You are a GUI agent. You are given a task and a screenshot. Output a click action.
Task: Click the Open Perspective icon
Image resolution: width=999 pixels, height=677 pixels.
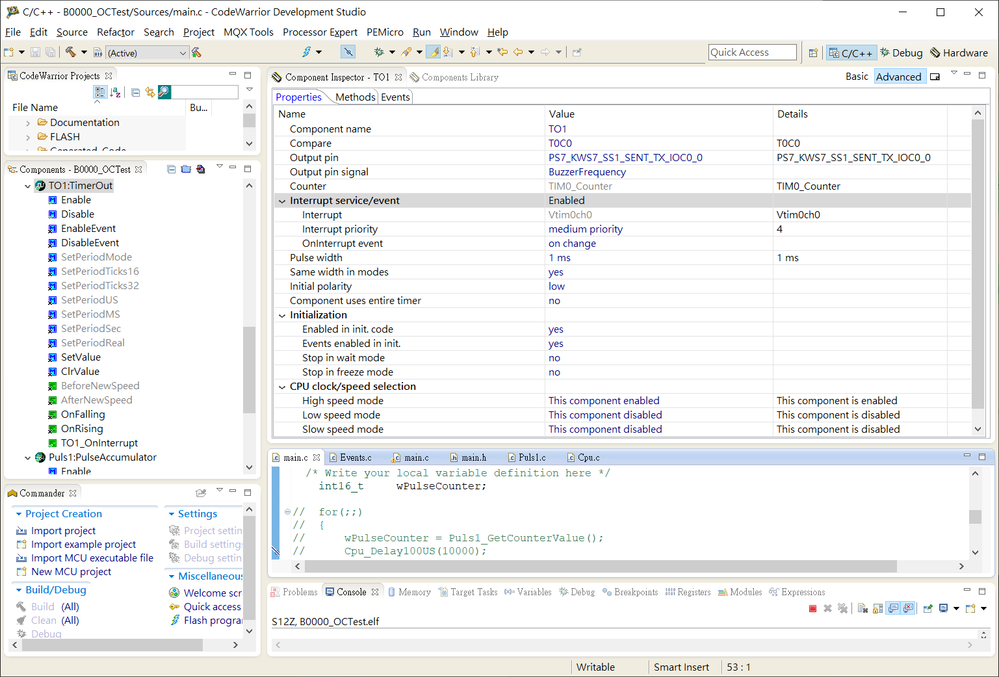813,53
